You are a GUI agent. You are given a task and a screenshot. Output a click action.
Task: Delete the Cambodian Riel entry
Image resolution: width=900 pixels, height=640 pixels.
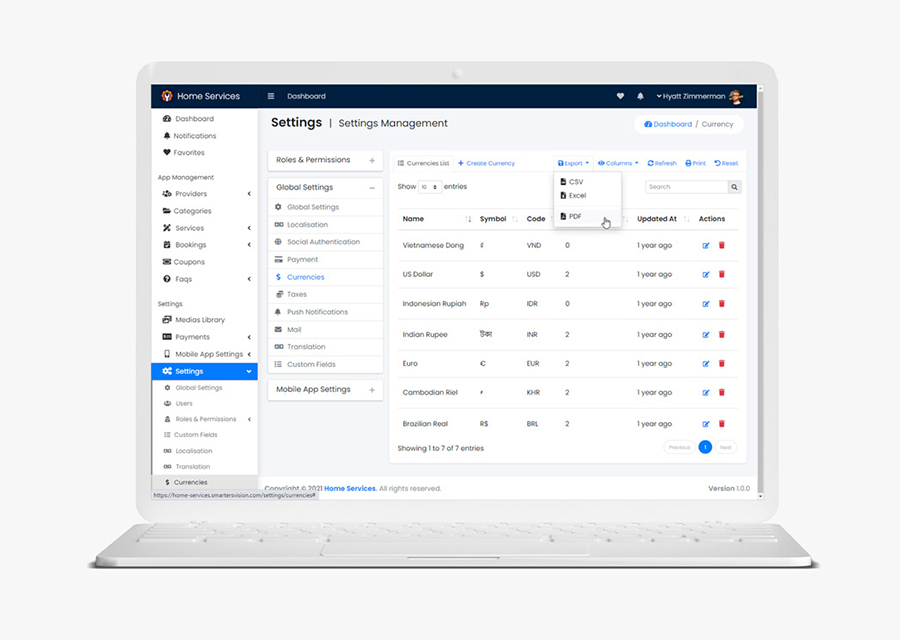(721, 393)
